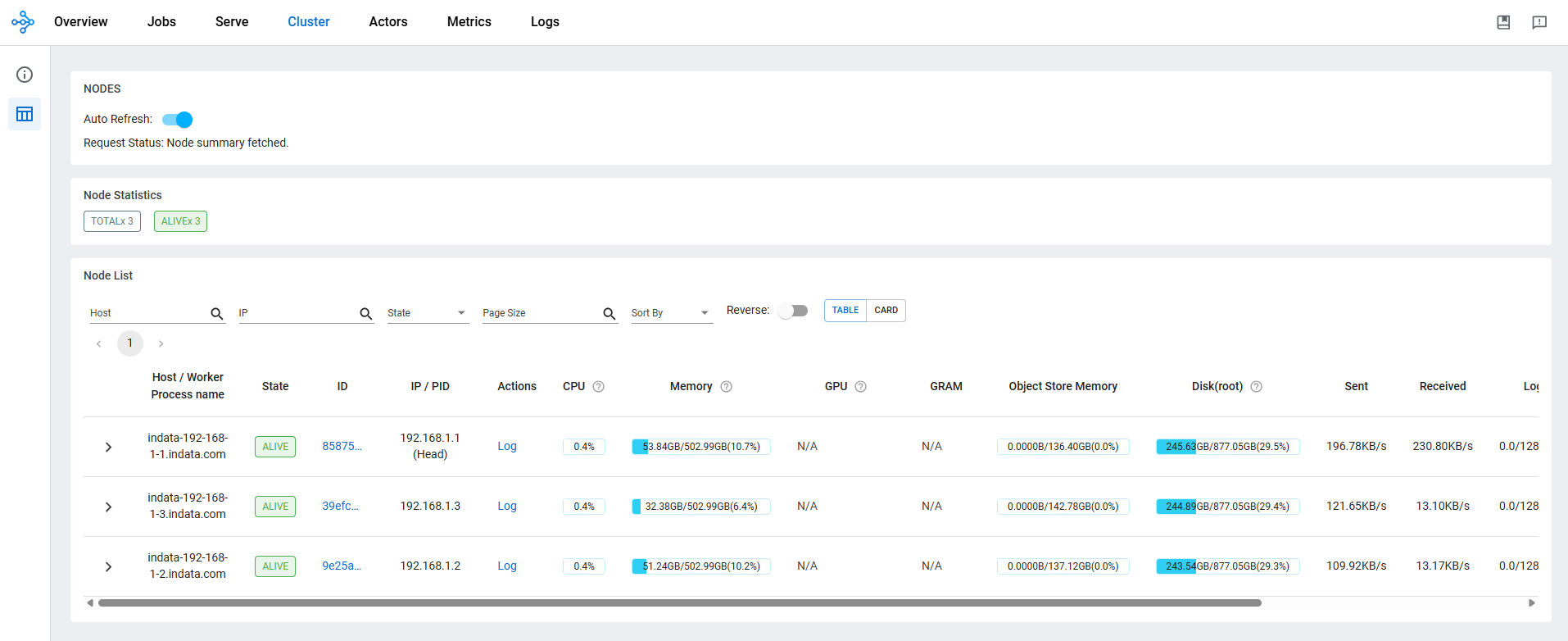Screen dimensions: 1568x641
Task: Disable the Auto Refresh toggle
Action: tap(178, 120)
